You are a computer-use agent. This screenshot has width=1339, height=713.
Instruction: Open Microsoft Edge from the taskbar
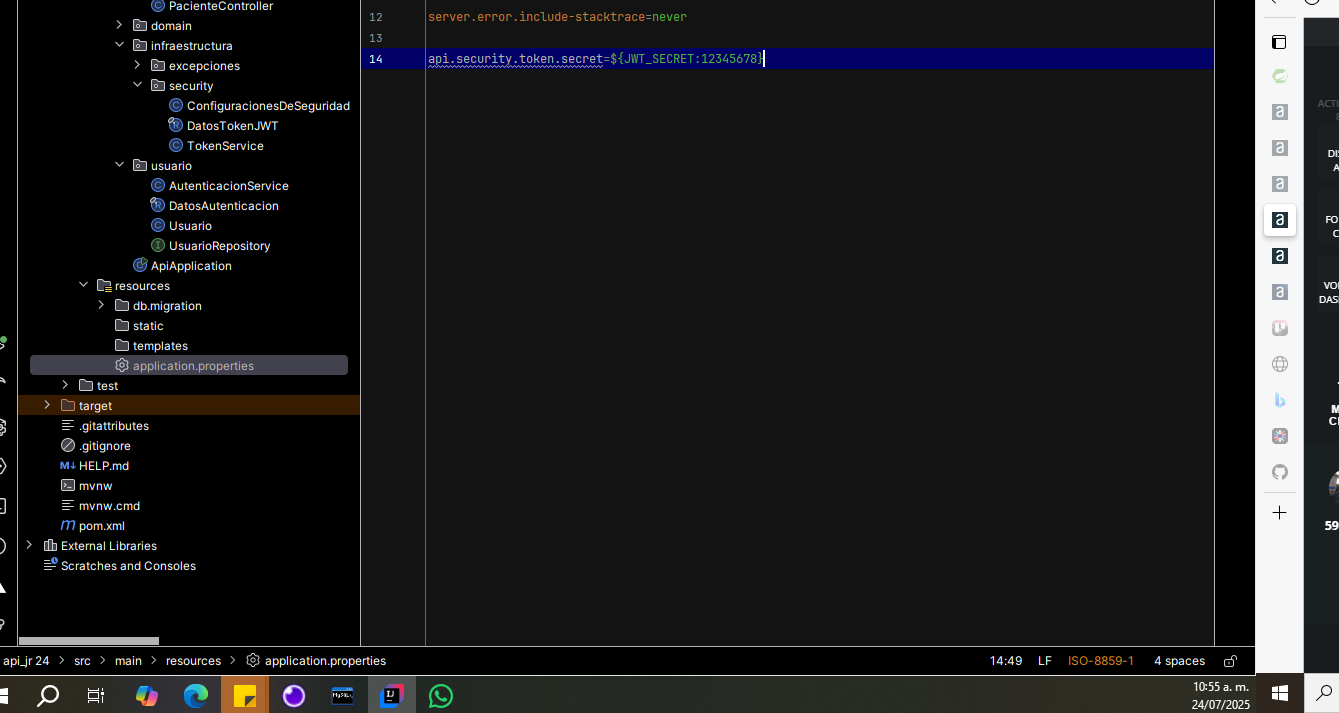pyautogui.click(x=196, y=695)
